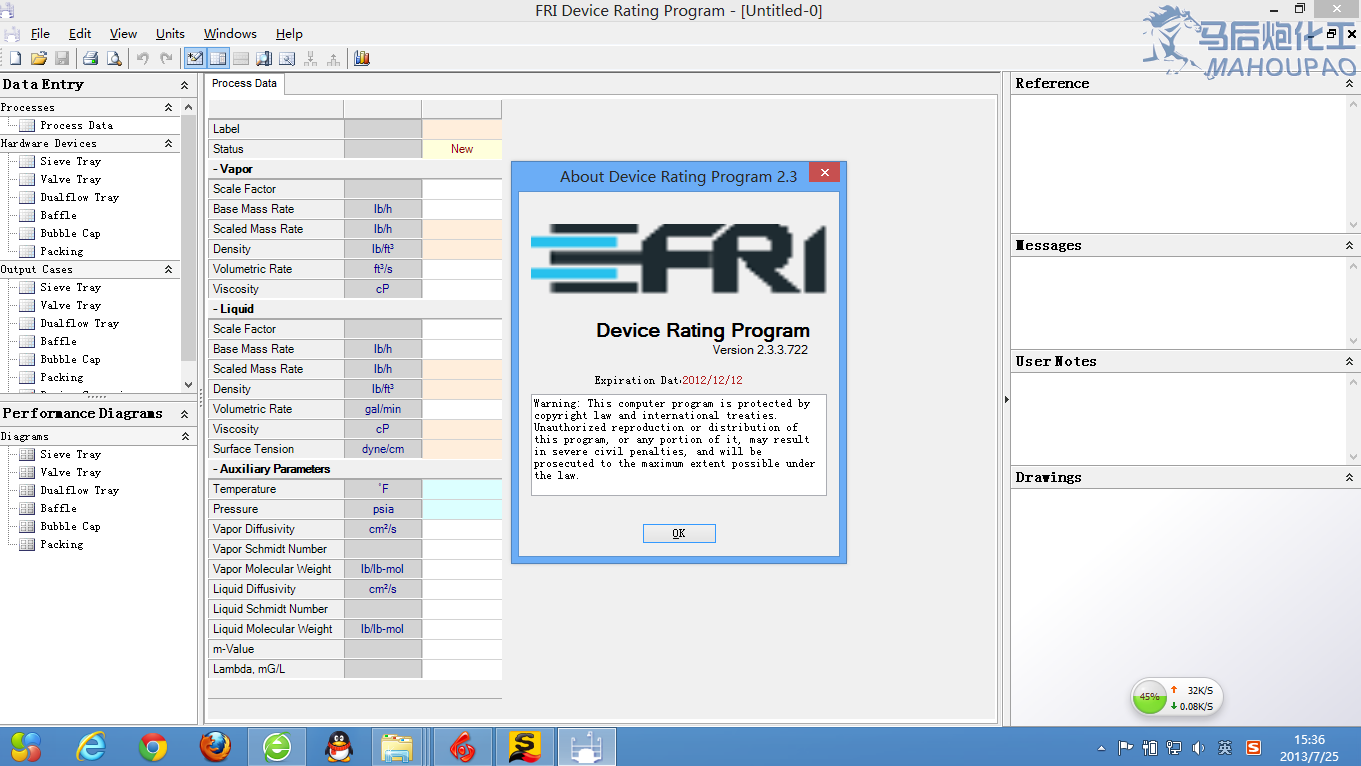Collapse the User Notes panel
This screenshot has height=766, width=1361.
coord(1350,362)
